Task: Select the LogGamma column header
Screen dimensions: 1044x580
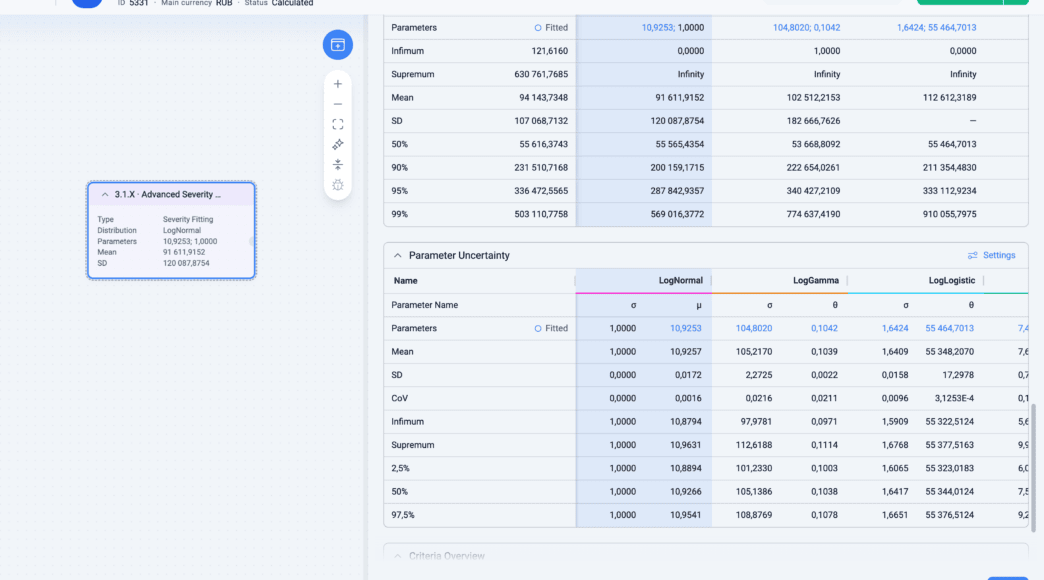Action: tap(816, 281)
